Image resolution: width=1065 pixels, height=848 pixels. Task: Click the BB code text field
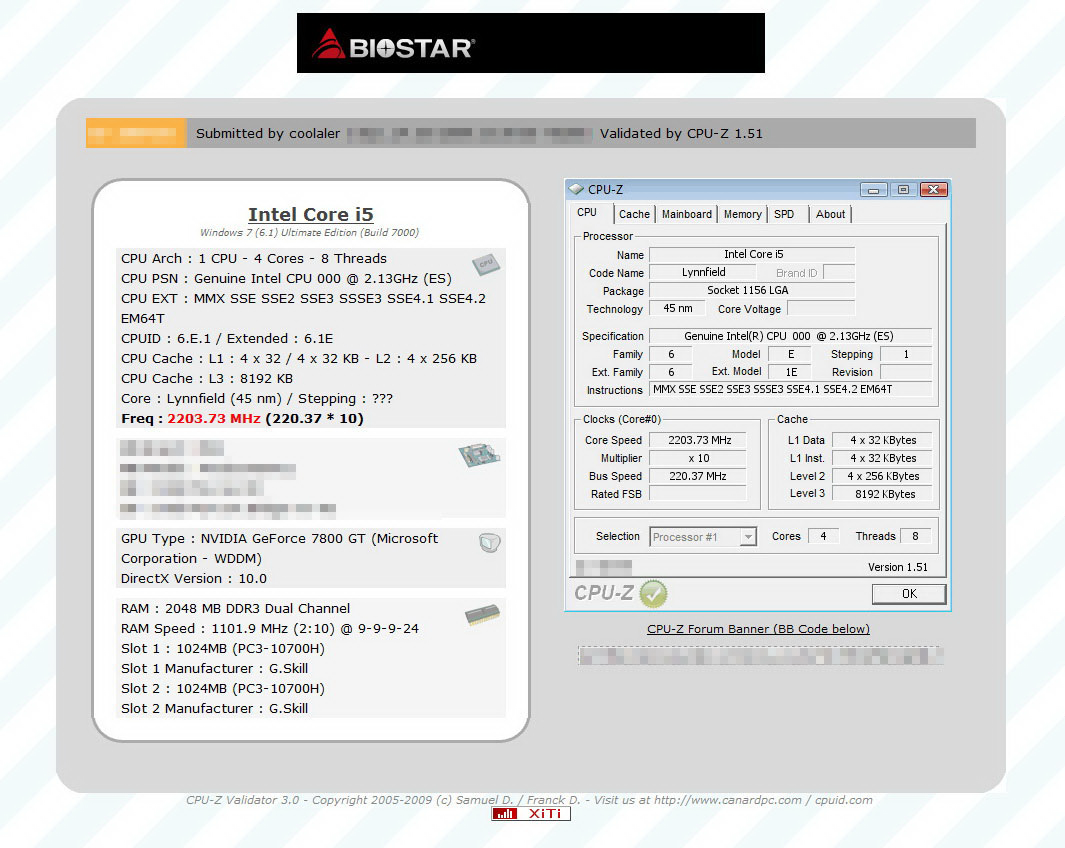pos(760,656)
